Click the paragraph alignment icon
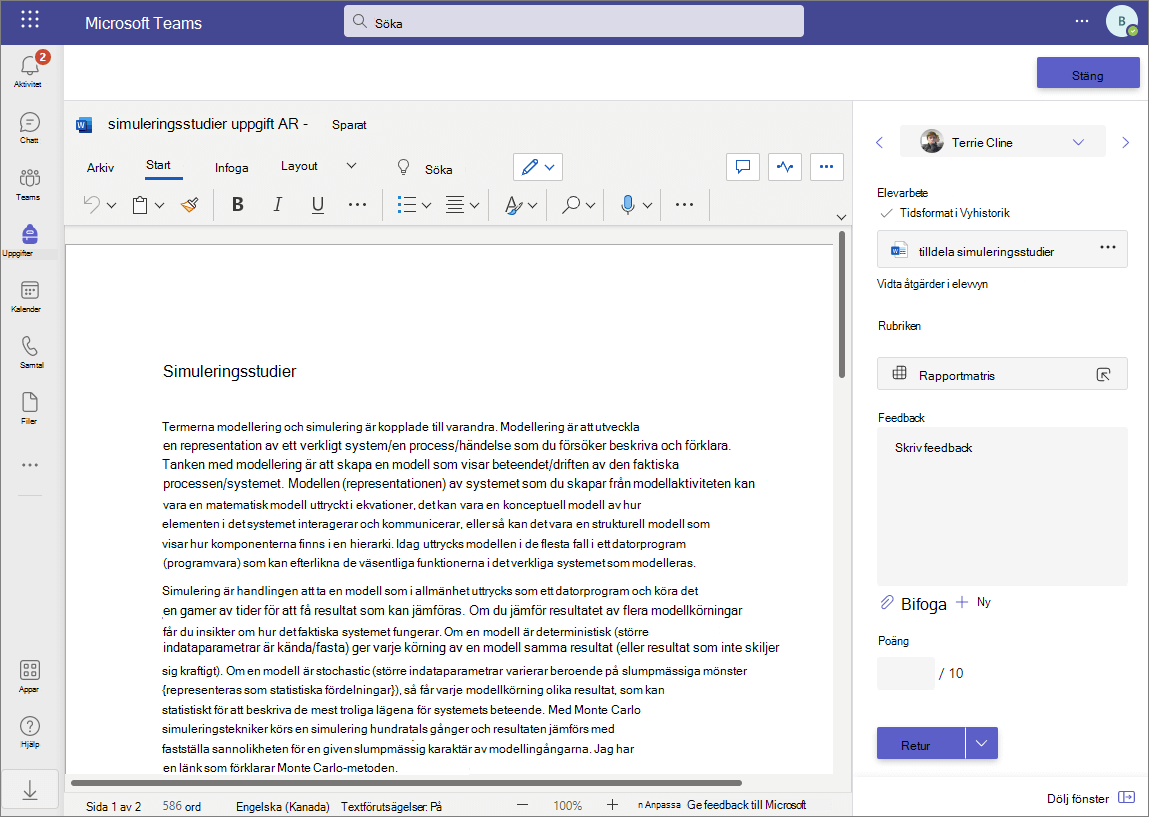Image resolution: width=1149 pixels, height=817 pixels. [x=455, y=204]
